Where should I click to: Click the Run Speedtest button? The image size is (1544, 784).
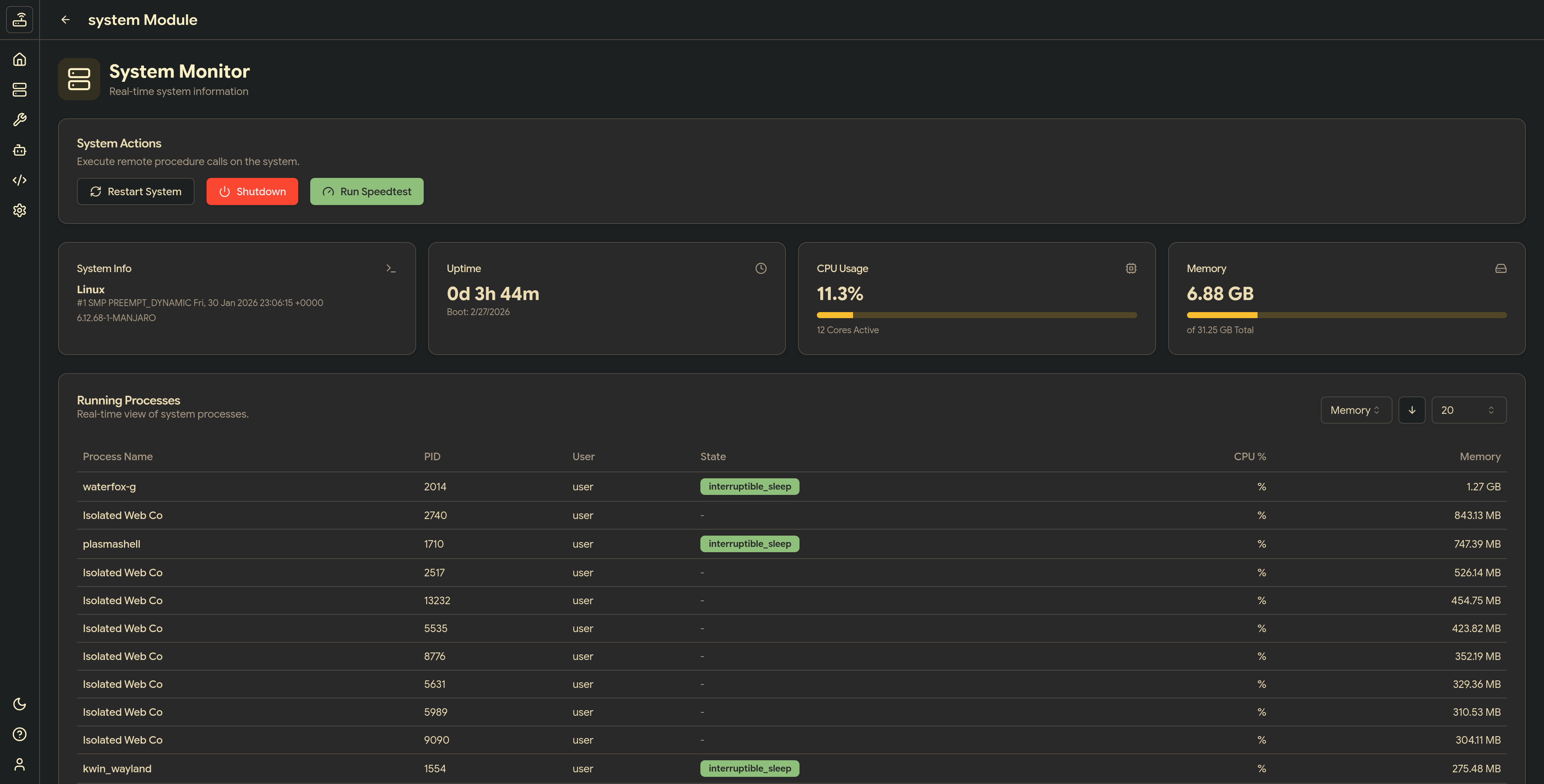[x=366, y=191]
